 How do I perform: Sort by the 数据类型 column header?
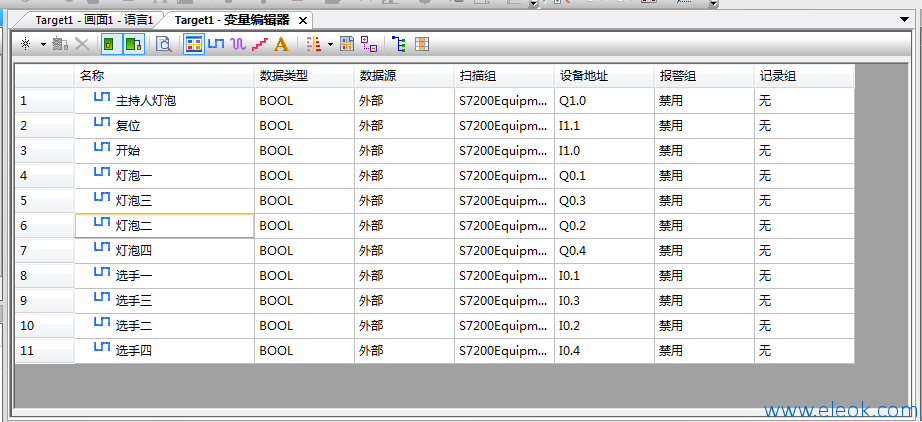tap(305, 76)
